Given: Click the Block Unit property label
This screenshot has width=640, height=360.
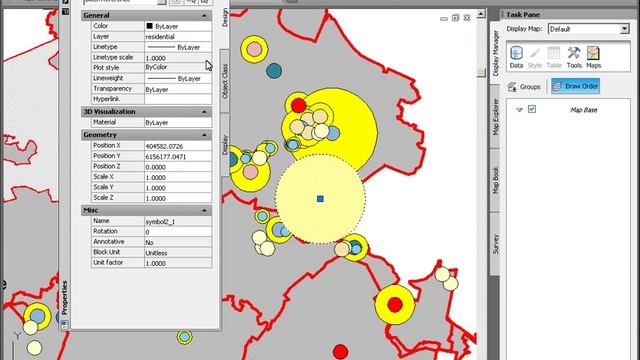Looking at the screenshot, I should [107, 252].
